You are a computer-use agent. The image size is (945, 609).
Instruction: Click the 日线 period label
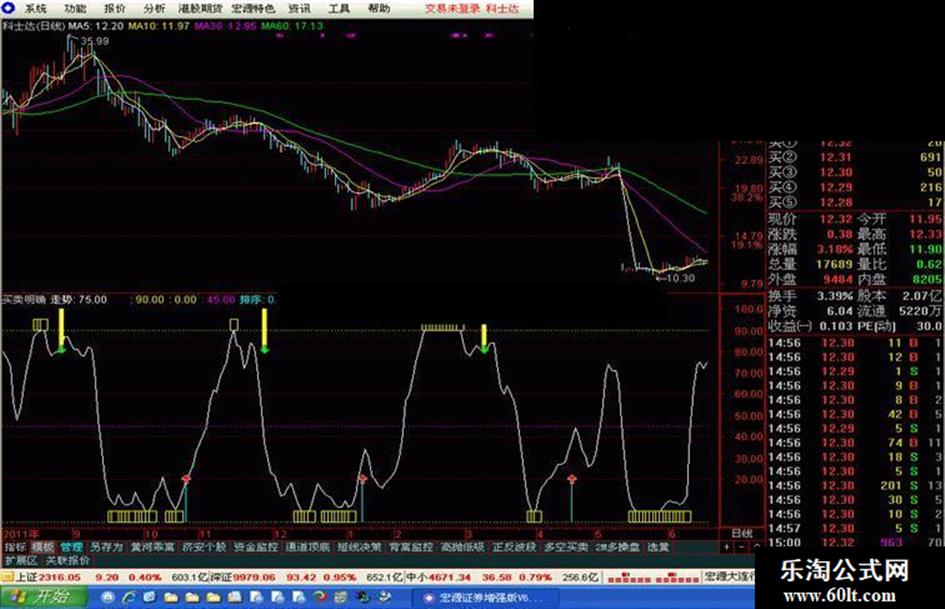tap(742, 533)
